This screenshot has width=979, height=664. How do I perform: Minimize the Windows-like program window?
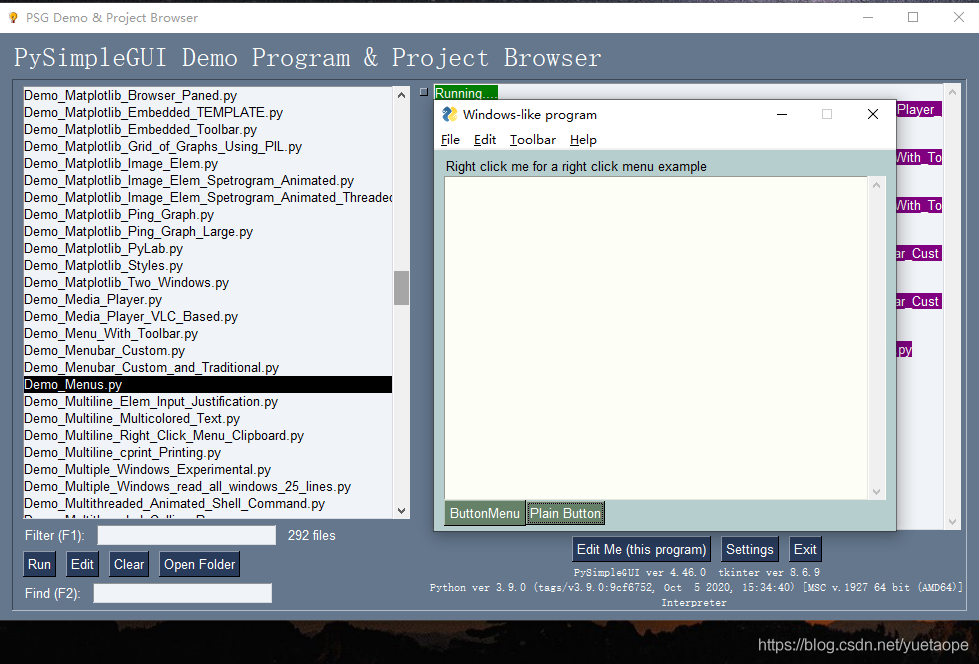click(x=782, y=114)
